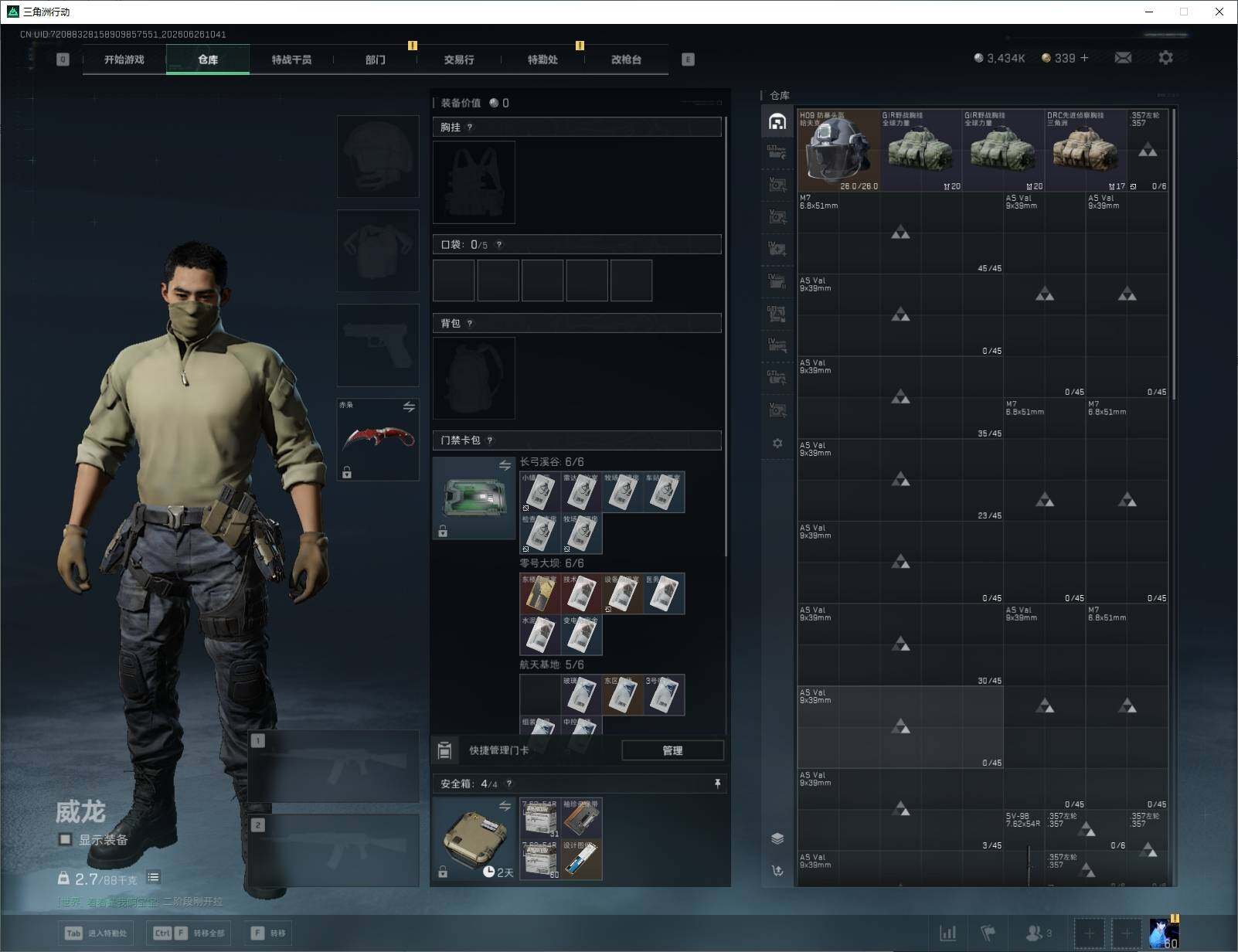Click the Tab 进入特勤处 button

pos(97,933)
